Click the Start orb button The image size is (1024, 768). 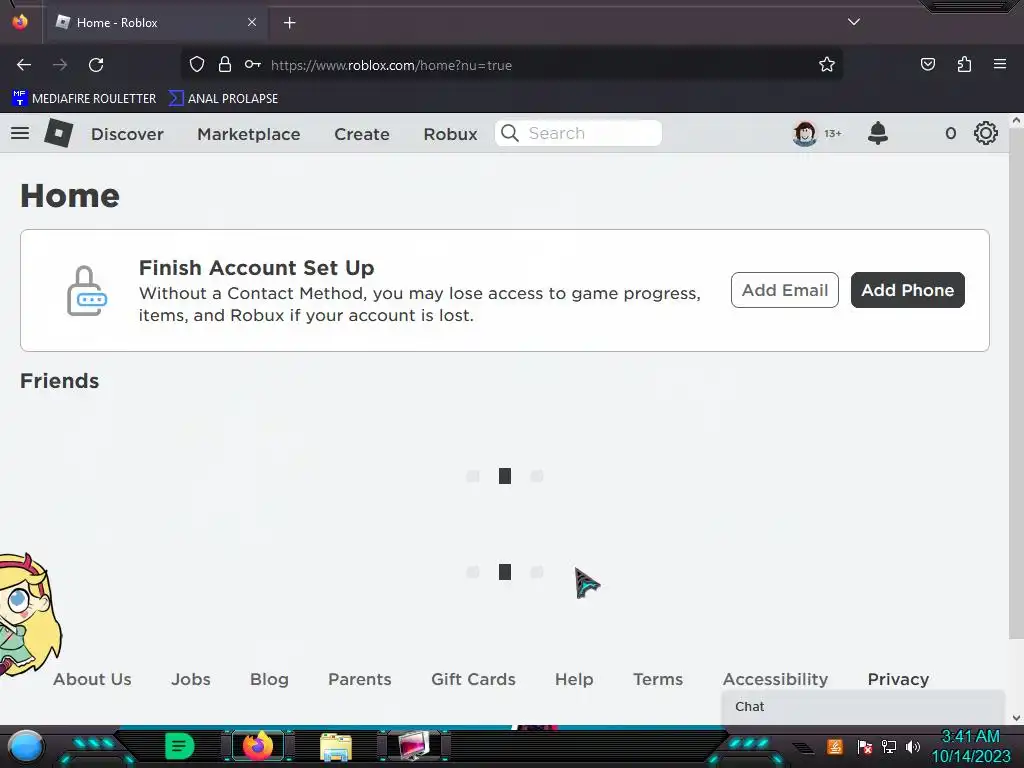tap(26, 747)
